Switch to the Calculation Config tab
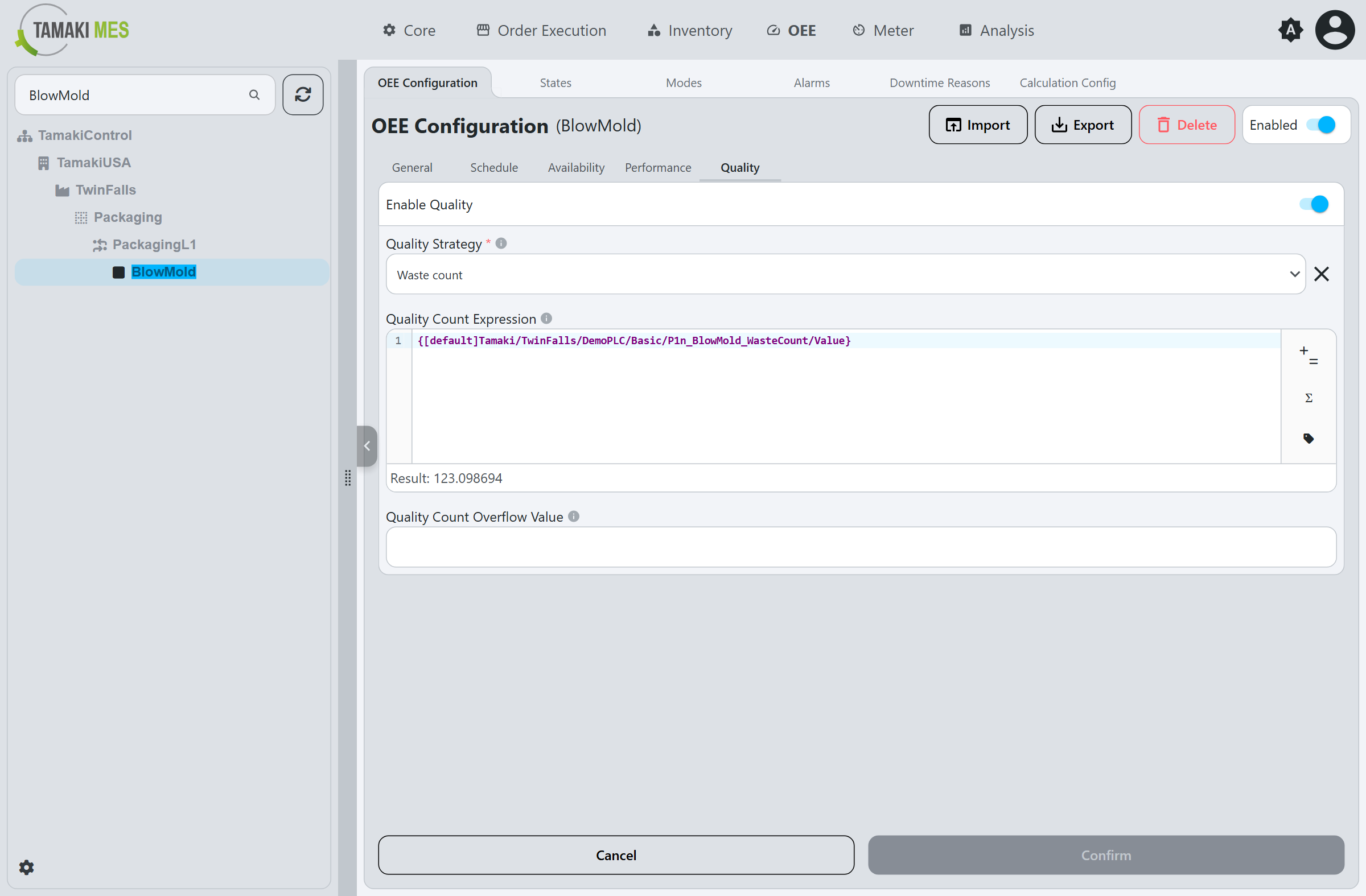Image resolution: width=1366 pixels, height=896 pixels. point(1068,82)
